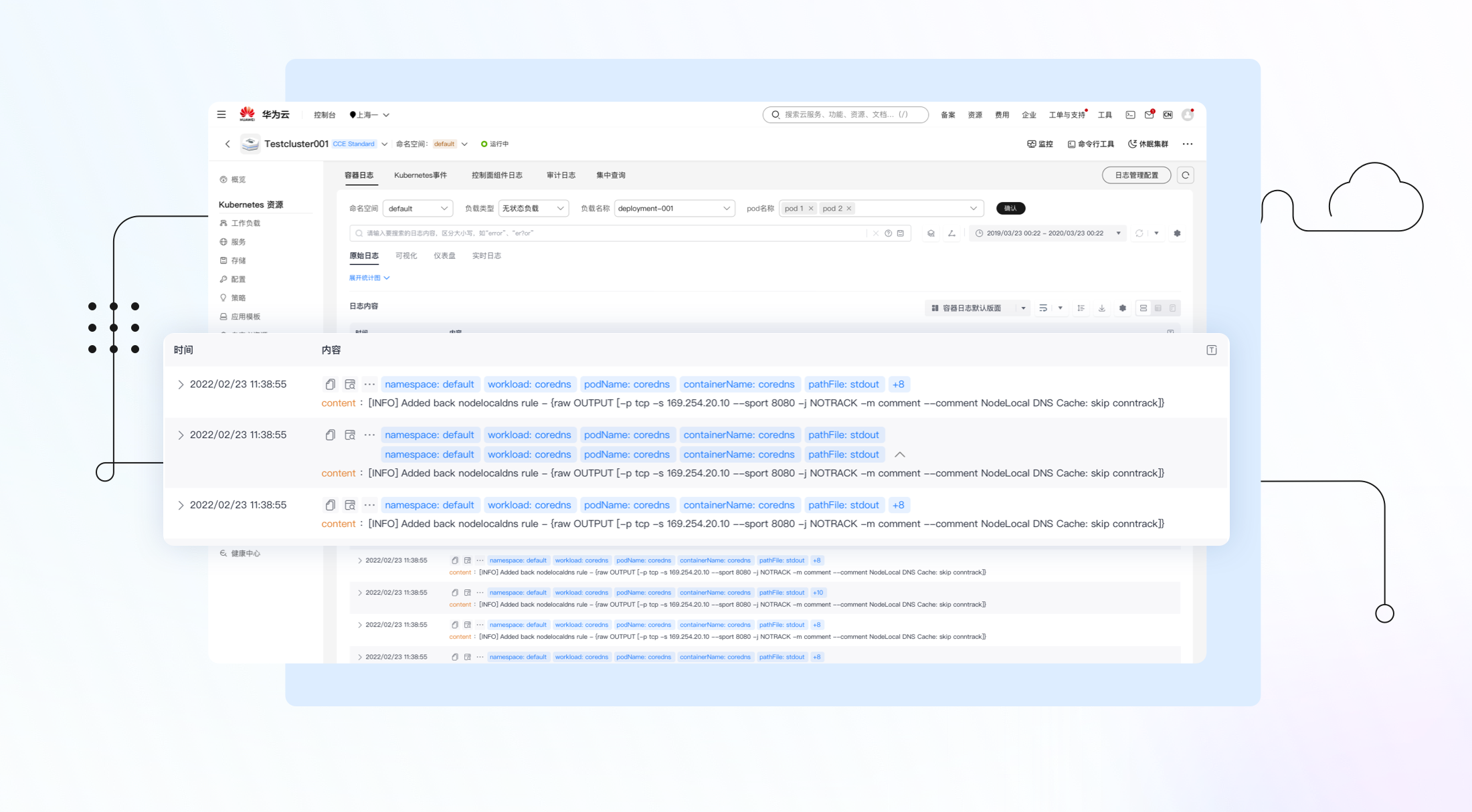Open the line wrap settings icon

1043,308
